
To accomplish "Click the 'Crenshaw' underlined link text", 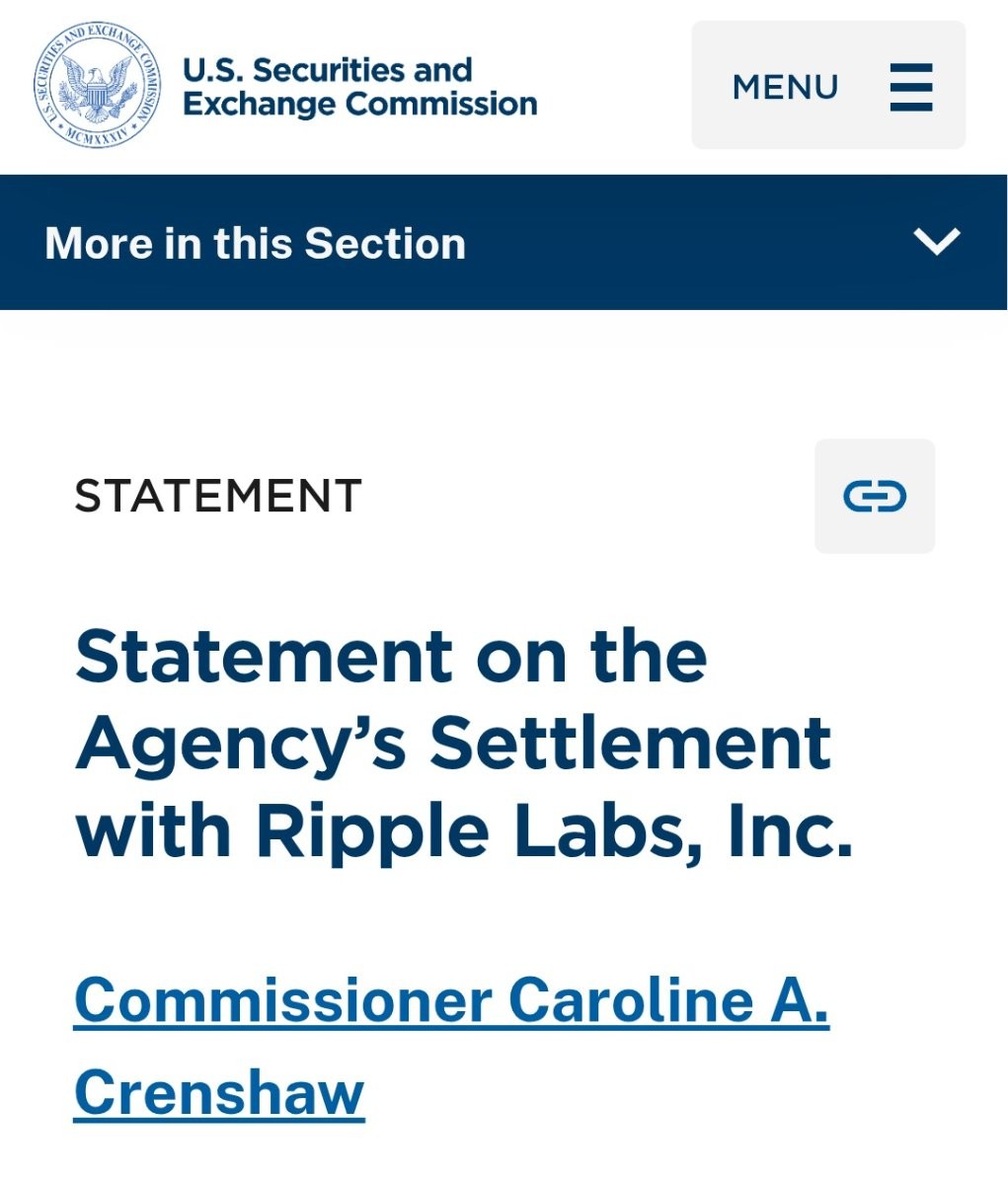I will (x=219, y=1092).
